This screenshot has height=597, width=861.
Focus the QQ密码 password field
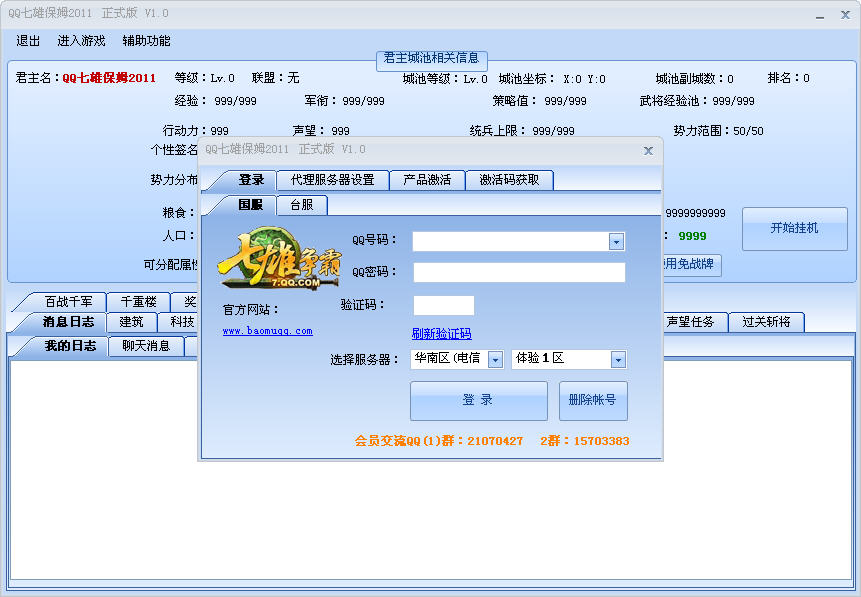[x=519, y=272]
